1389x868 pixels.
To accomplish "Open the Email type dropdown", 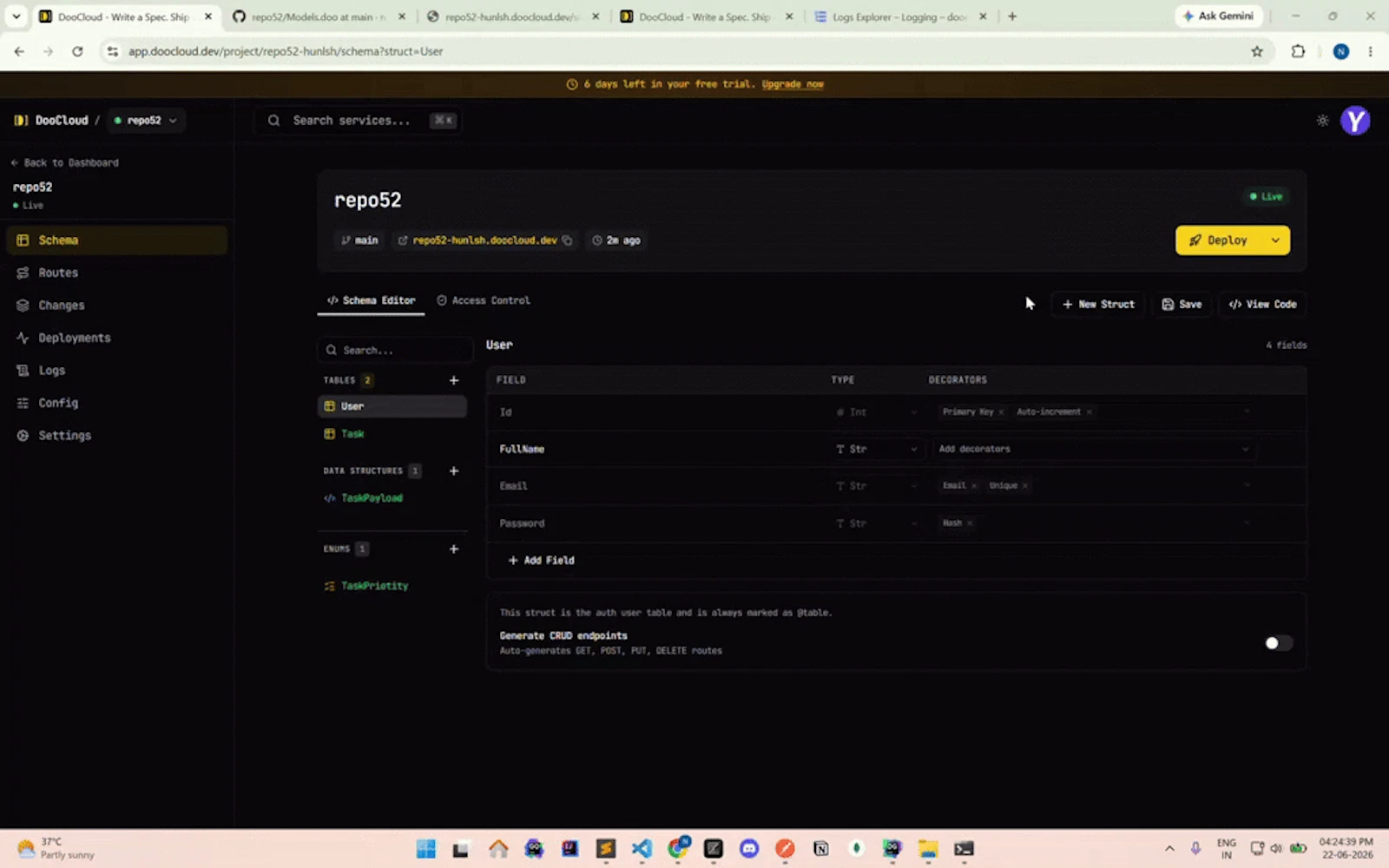I will point(877,486).
